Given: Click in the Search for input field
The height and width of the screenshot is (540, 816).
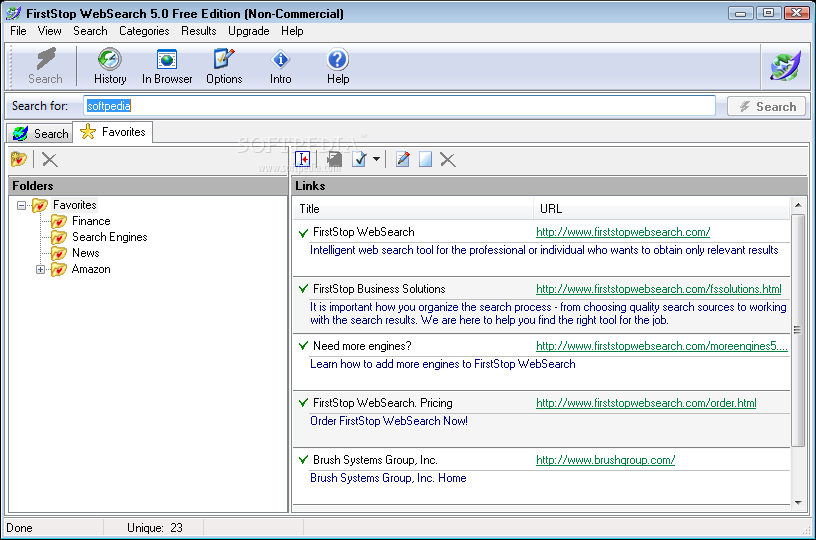Looking at the screenshot, I should [399, 106].
